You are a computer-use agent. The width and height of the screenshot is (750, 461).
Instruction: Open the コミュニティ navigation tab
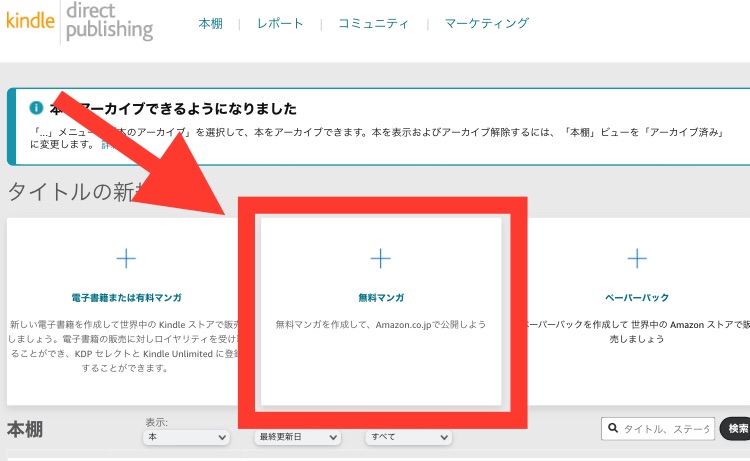[x=374, y=23]
